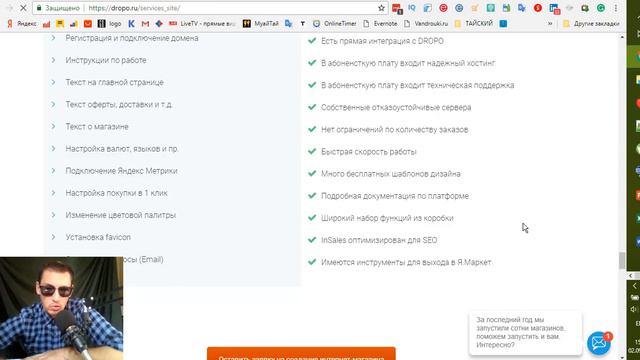Show hidden bookmarks with the » chevron
The width and height of the screenshot is (640, 360).
pyautogui.click(x=550, y=24)
